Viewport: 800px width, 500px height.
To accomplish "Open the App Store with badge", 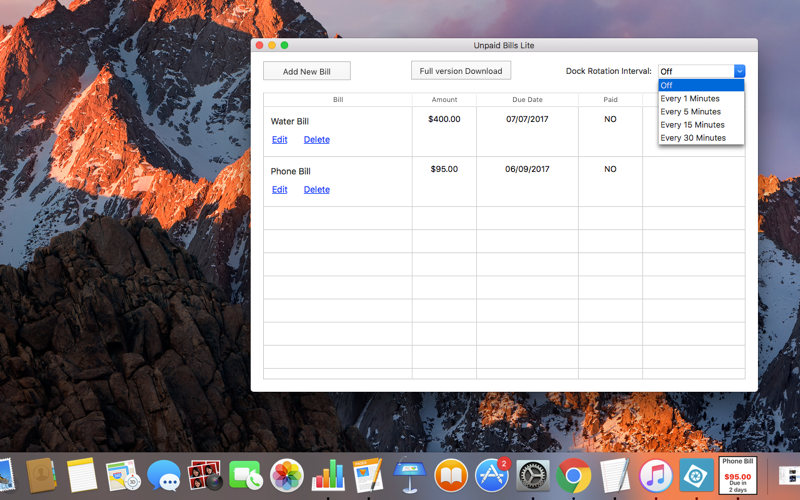I will point(492,476).
